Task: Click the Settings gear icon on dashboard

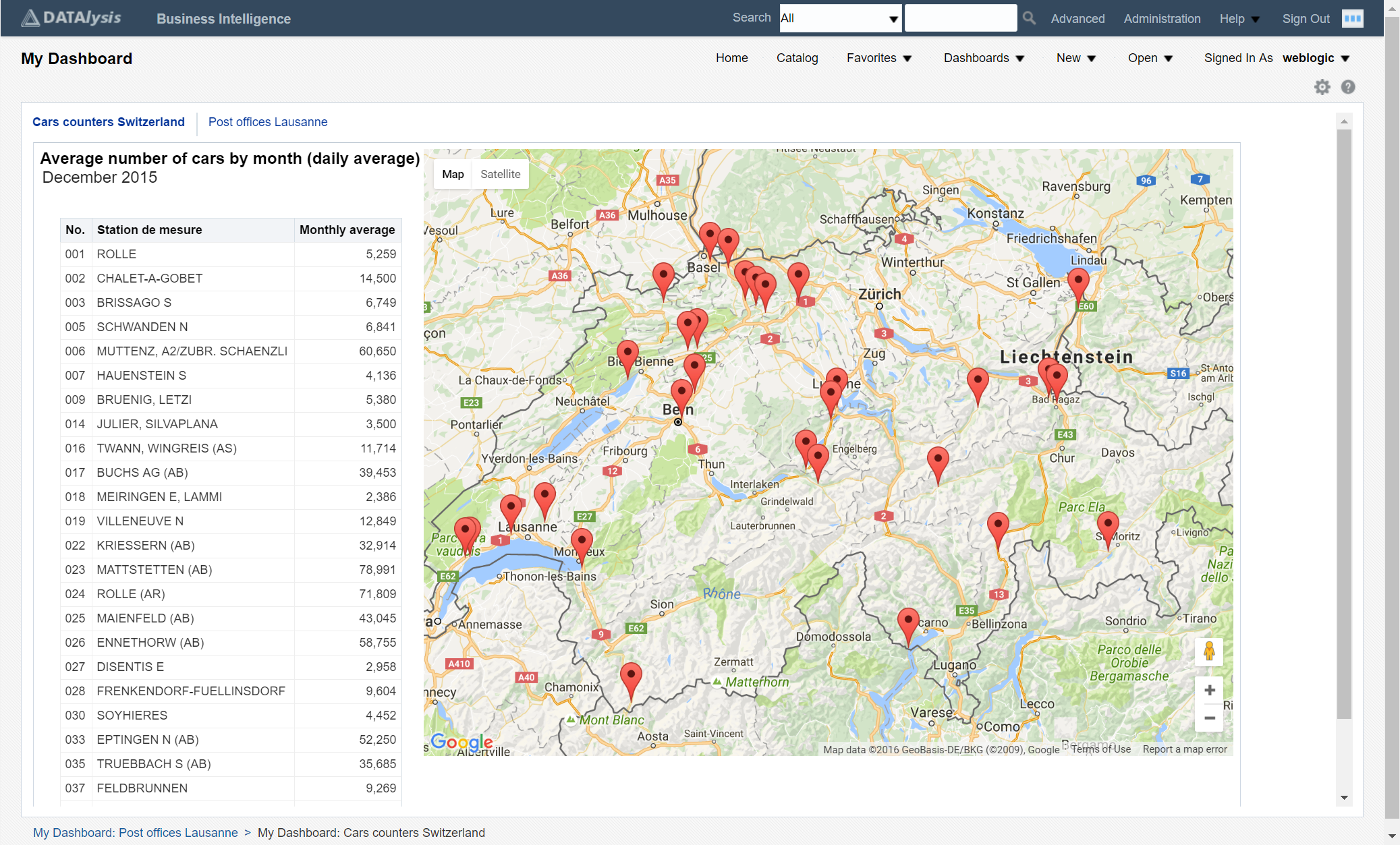Action: click(1322, 88)
